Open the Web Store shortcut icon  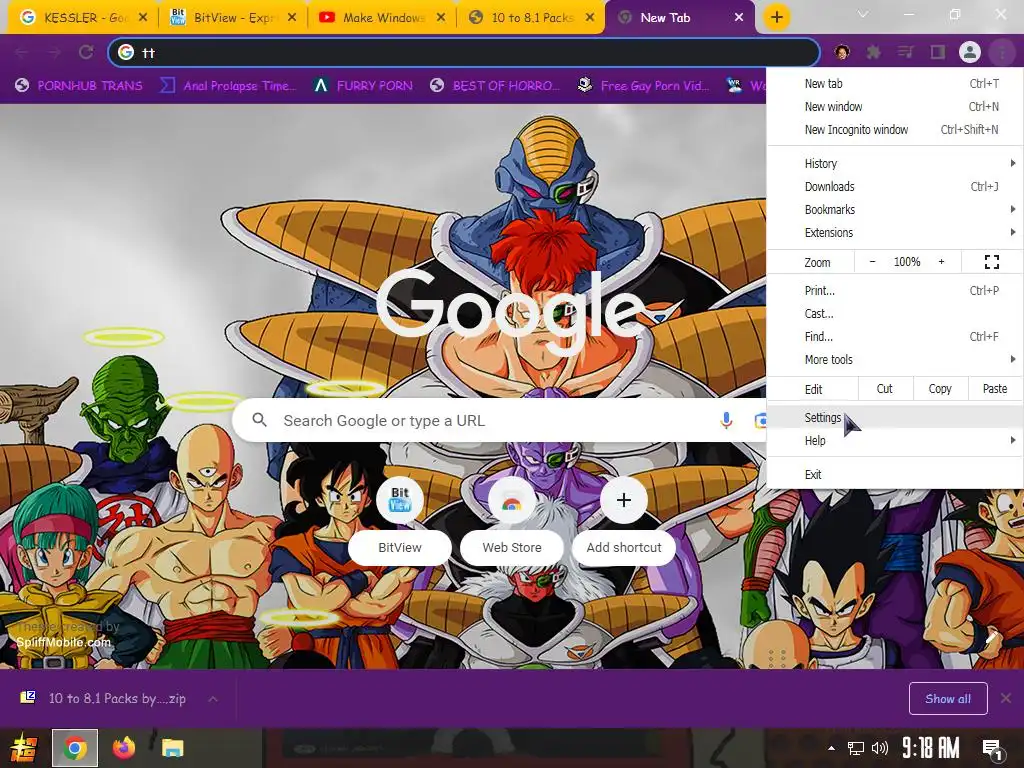point(512,500)
